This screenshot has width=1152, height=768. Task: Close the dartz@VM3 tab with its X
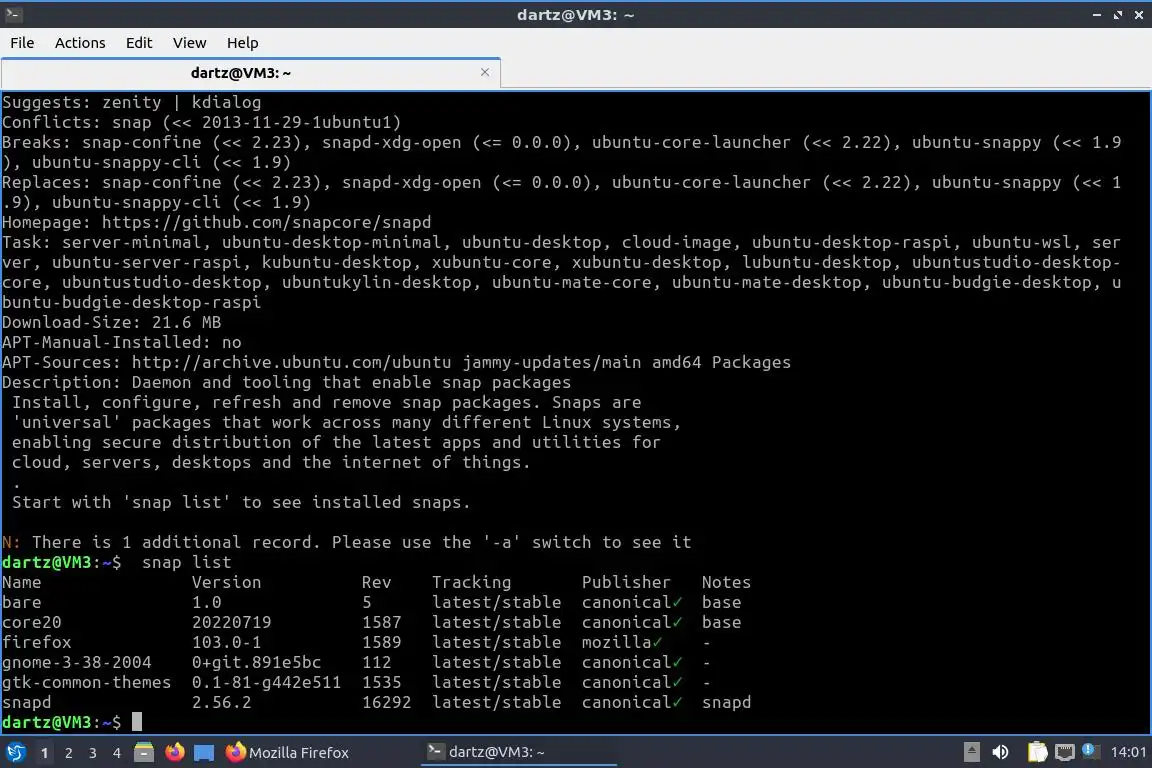(485, 72)
